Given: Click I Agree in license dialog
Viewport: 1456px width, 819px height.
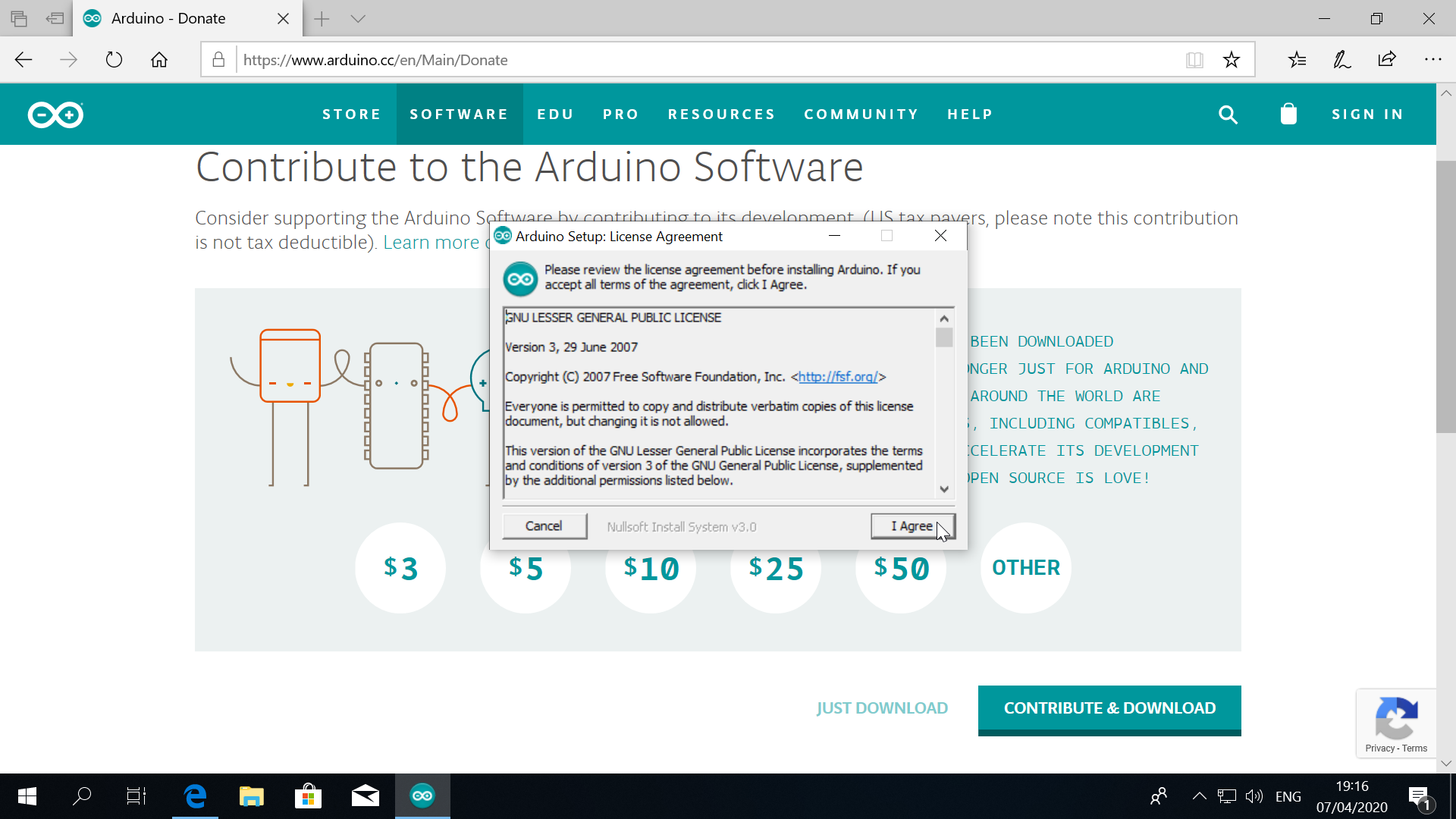Looking at the screenshot, I should click(912, 526).
